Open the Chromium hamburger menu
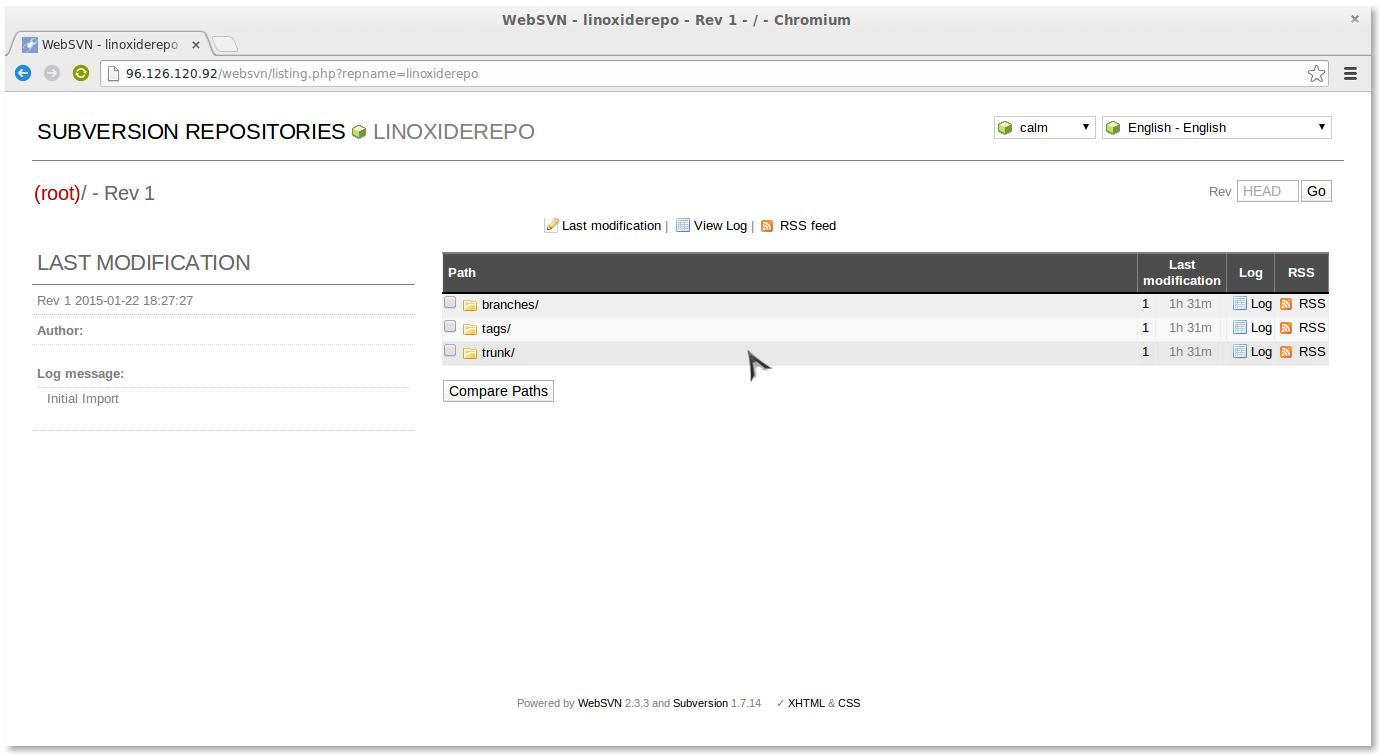 1350,73
